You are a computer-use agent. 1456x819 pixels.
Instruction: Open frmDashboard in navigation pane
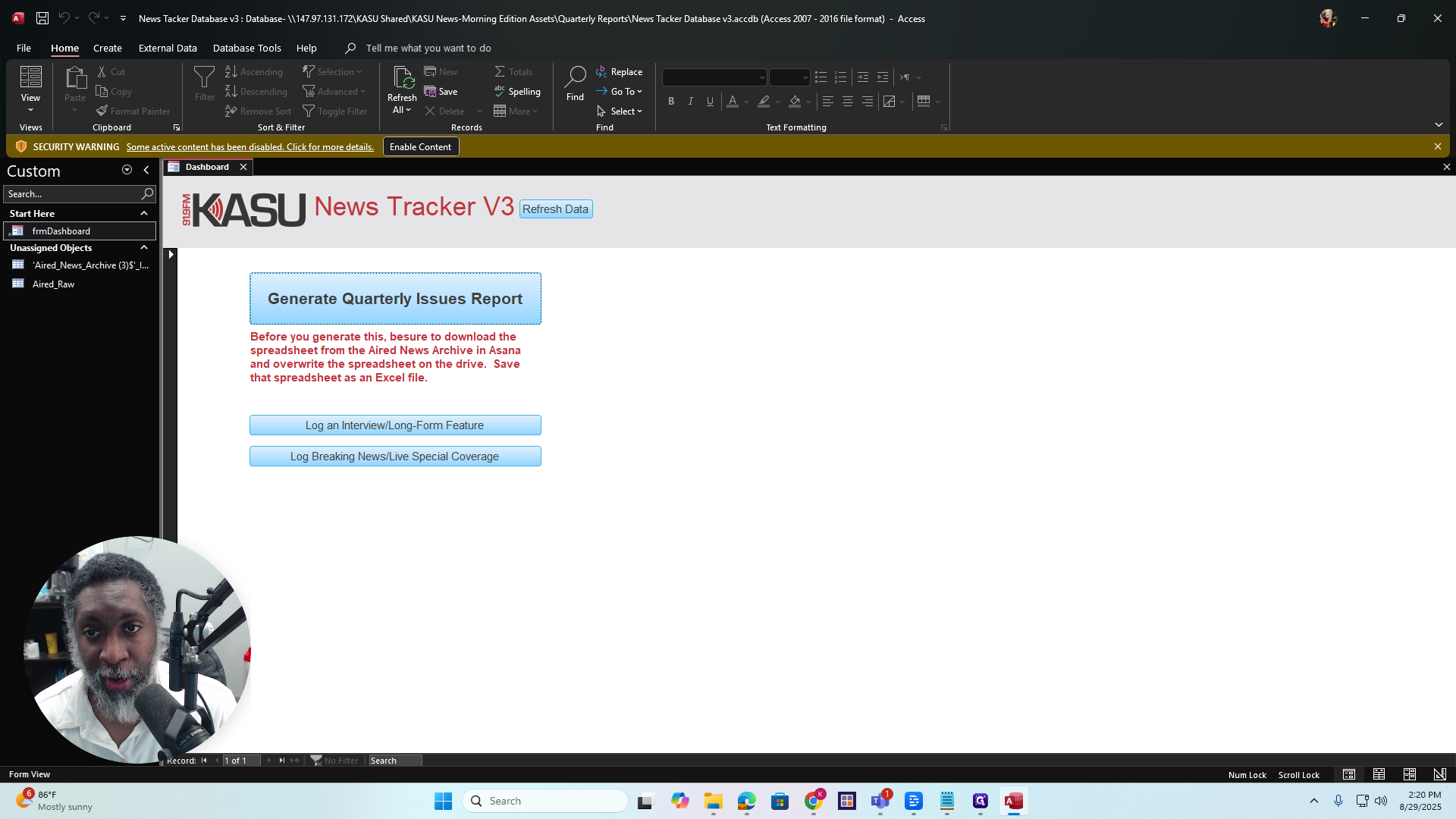(80, 231)
